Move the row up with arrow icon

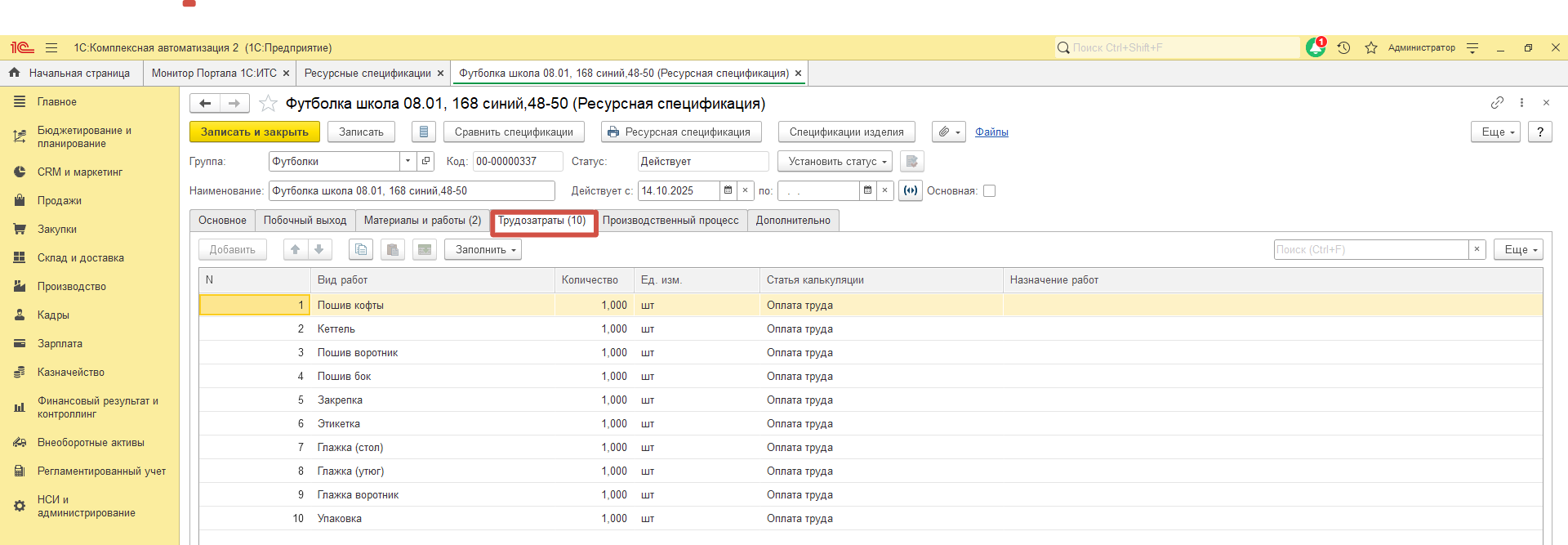(x=296, y=250)
